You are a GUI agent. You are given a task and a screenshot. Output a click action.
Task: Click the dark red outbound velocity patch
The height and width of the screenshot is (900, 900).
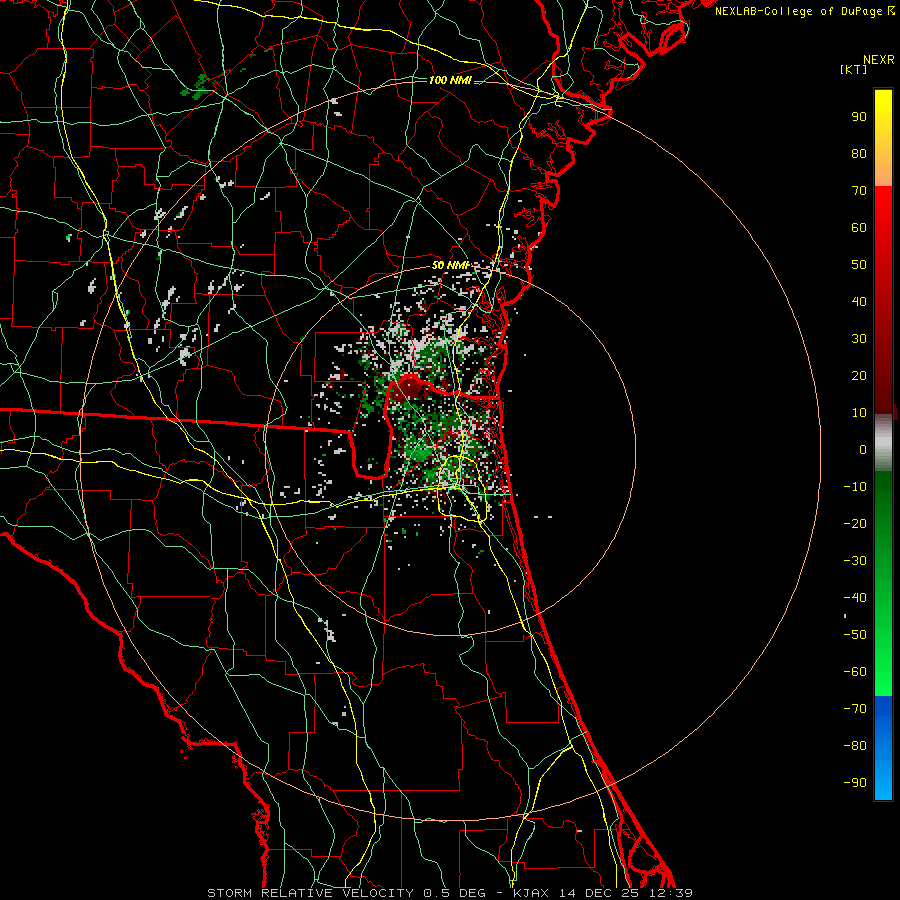coord(410,389)
